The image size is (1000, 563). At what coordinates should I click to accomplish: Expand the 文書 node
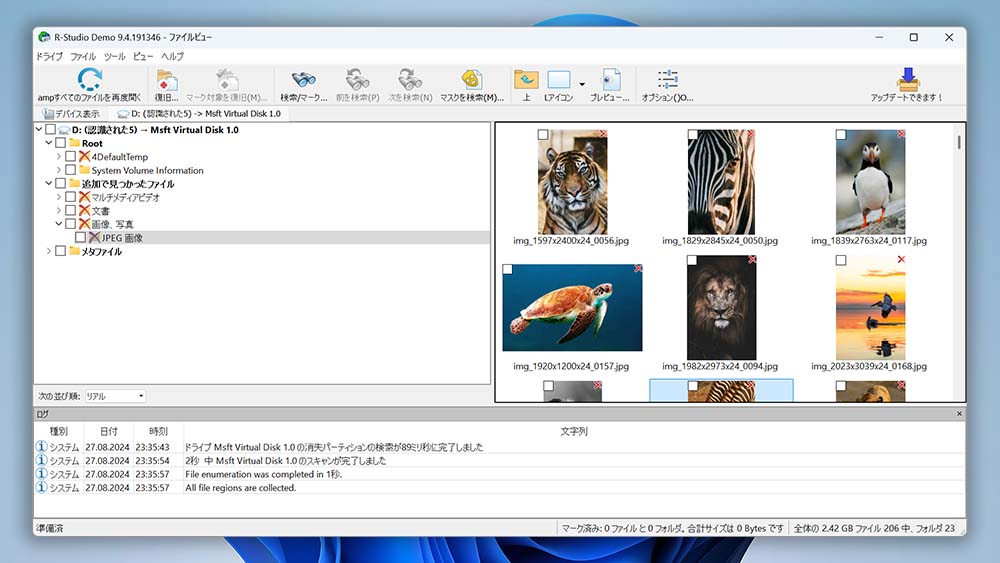(x=59, y=210)
